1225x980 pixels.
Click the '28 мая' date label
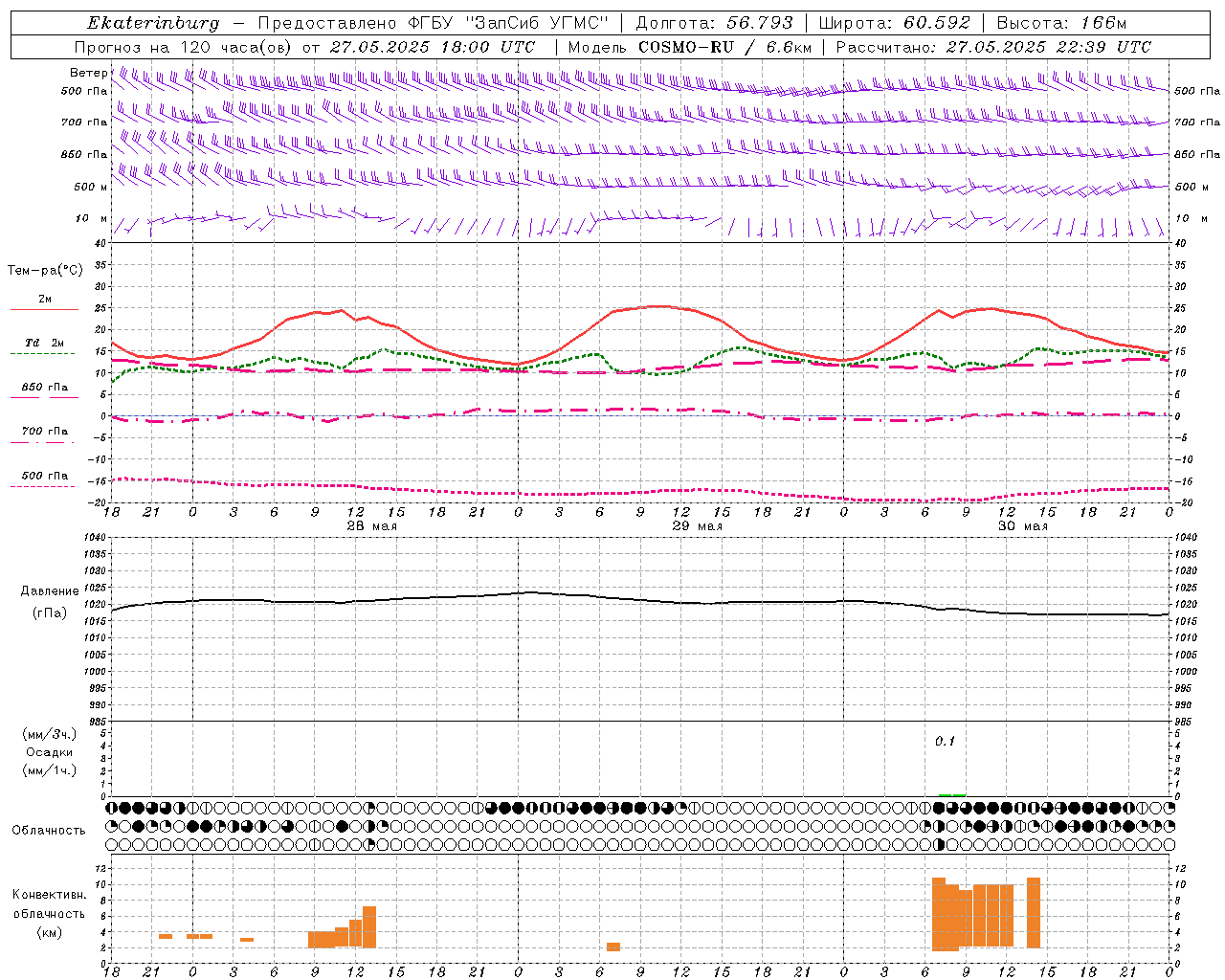pos(372,526)
